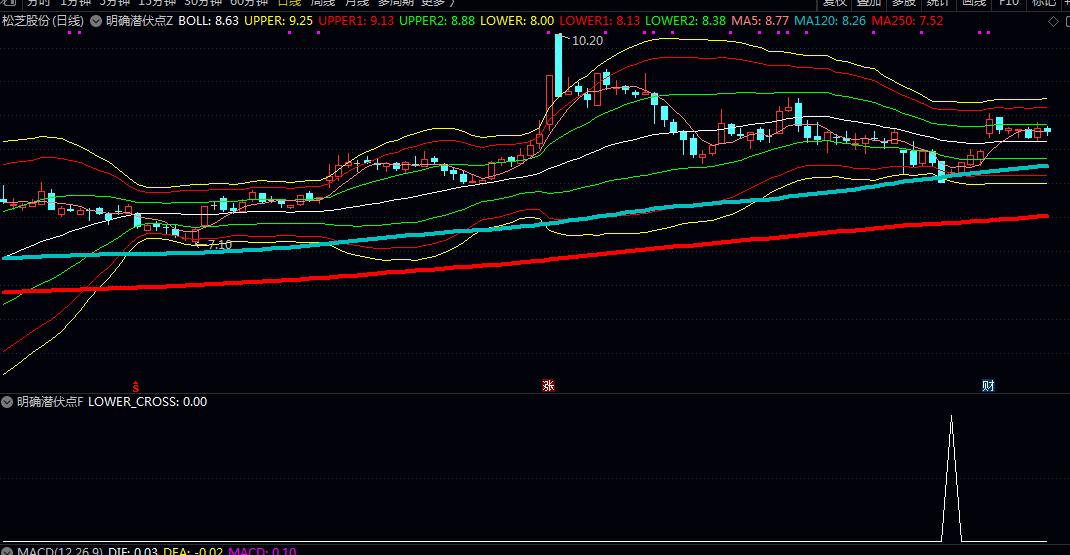Viewport: 1070px width, 555px height.
Task: Click the LOWER_CROSS signal spike
Action: tap(951, 478)
